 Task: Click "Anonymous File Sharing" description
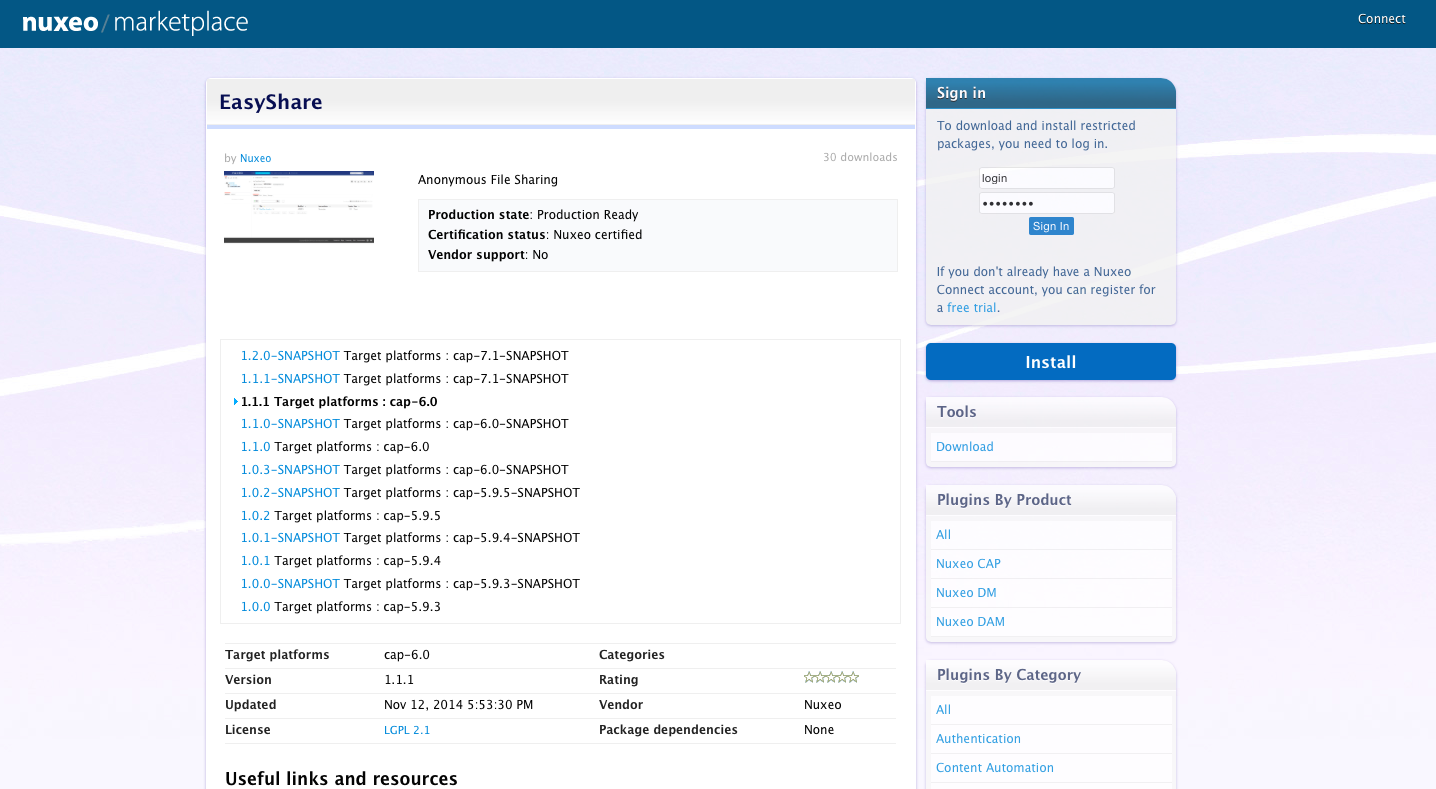(x=488, y=180)
